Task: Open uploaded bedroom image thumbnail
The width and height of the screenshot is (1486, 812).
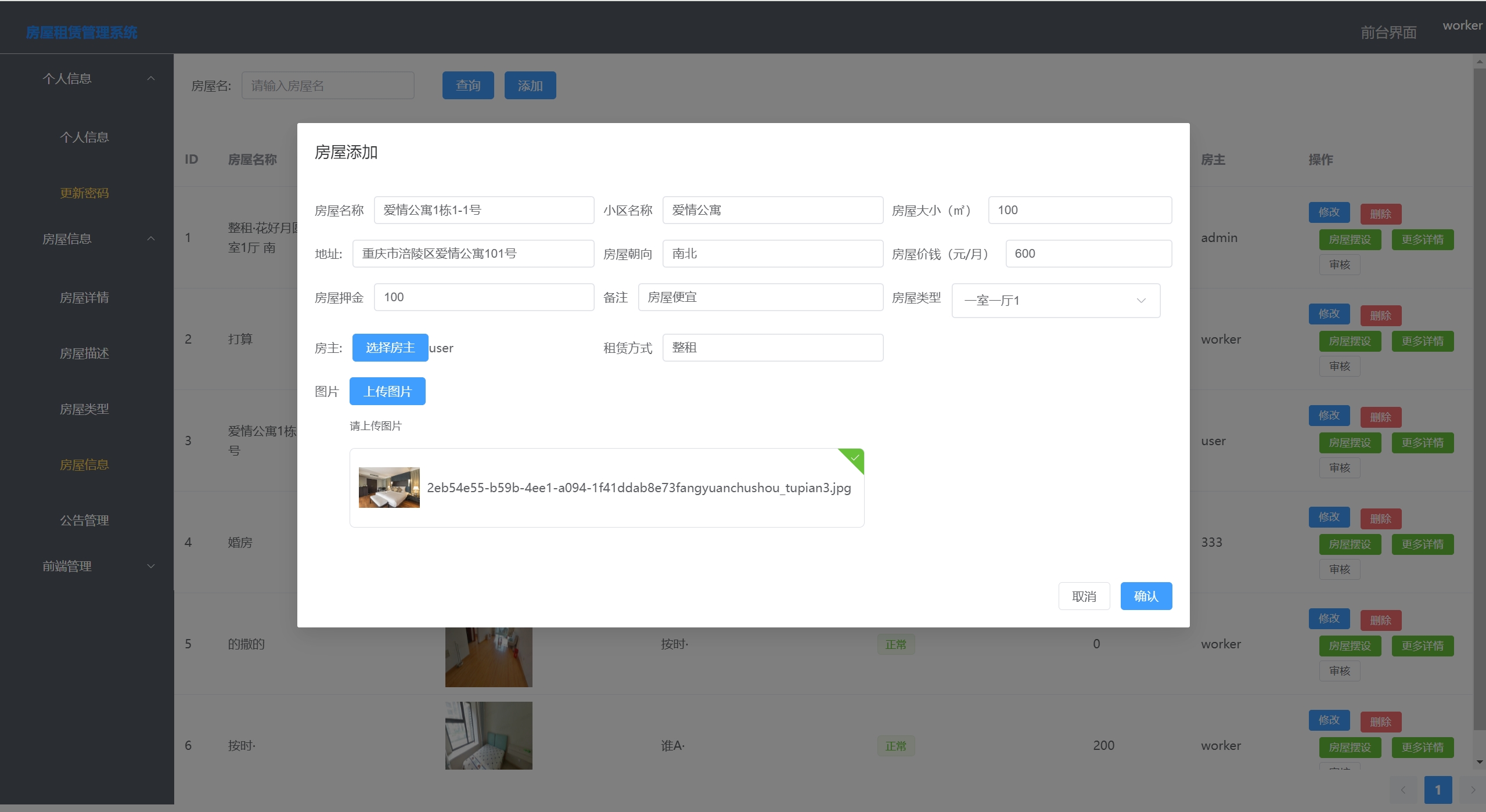Action: point(389,488)
